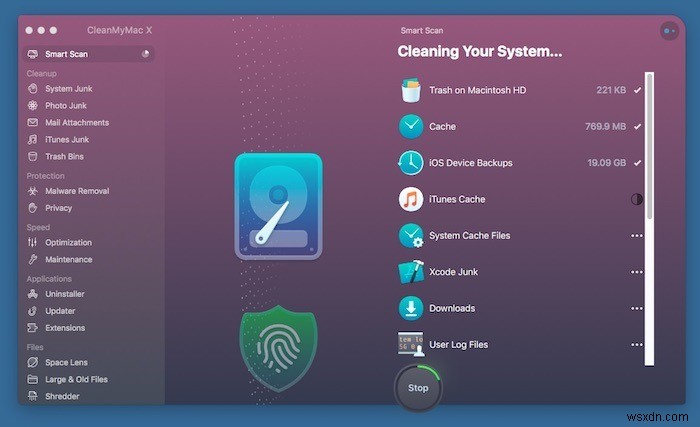Click the iTunes Cache music icon
Viewport: 700px width, 427px height.
pyautogui.click(x=411, y=199)
